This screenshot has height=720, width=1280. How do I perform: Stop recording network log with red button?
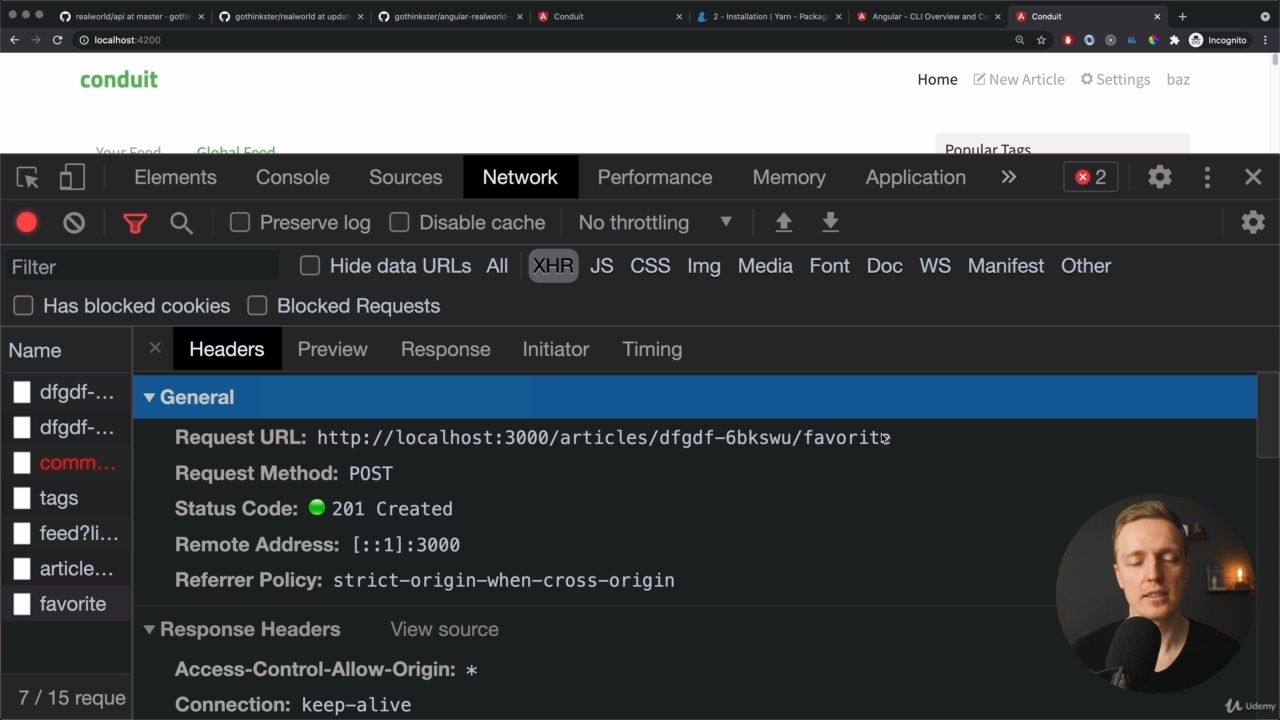click(27, 222)
